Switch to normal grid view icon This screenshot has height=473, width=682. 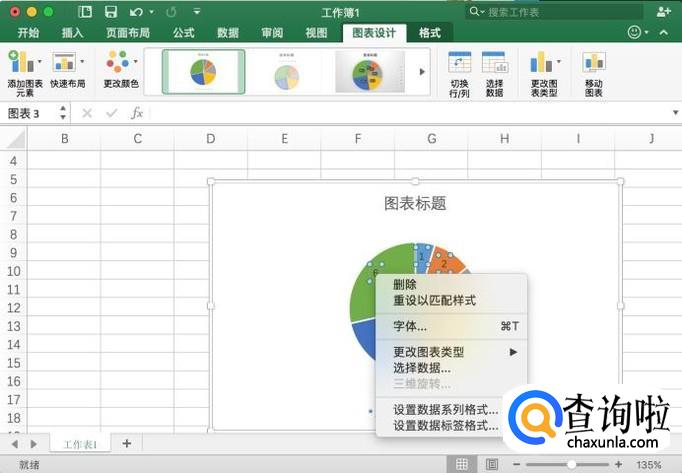point(462,464)
